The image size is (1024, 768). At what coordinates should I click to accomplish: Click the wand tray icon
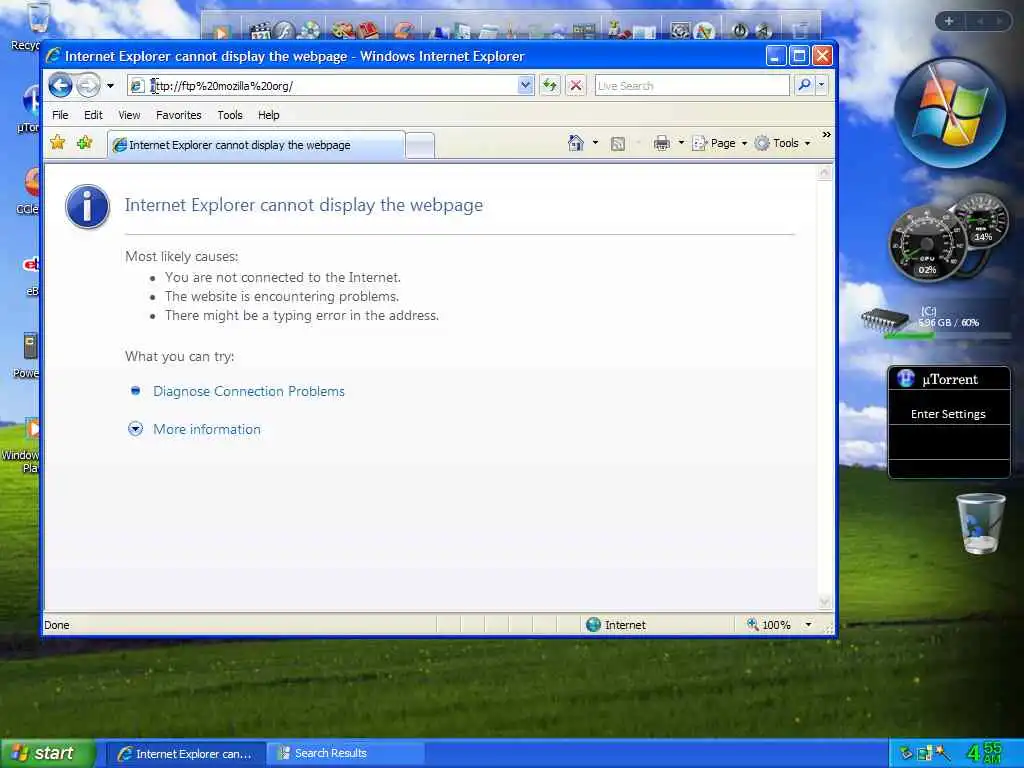(x=942, y=753)
